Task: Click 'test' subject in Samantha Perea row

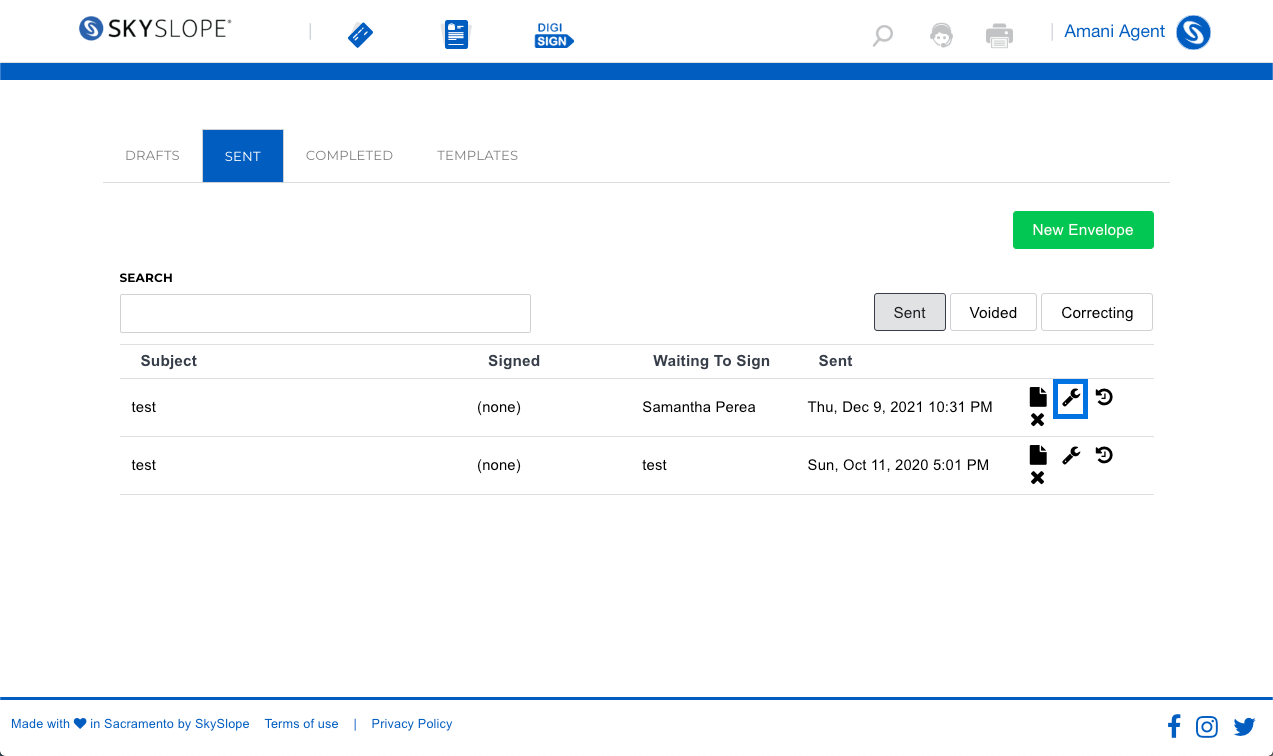Action: (144, 407)
